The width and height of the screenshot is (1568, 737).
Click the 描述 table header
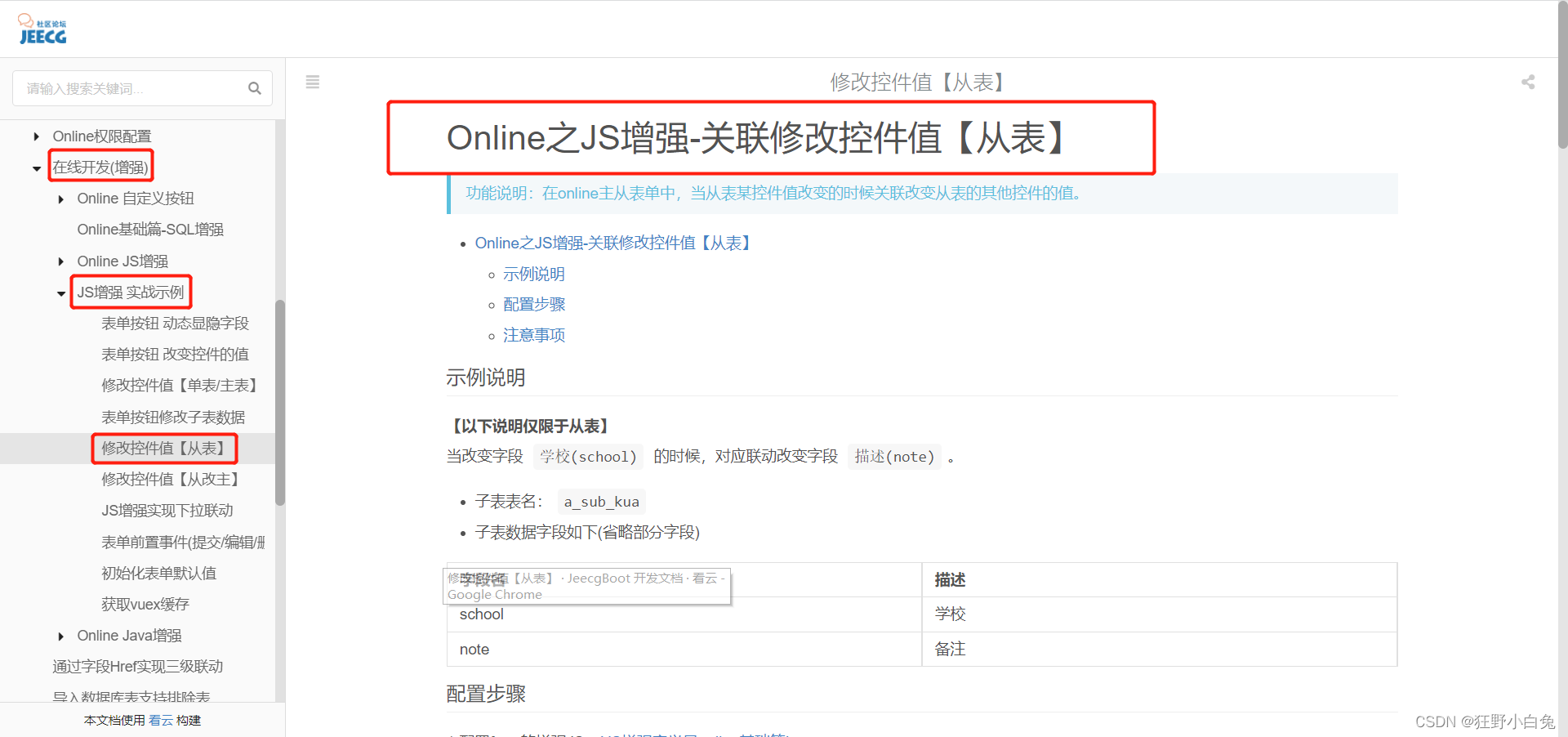pos(1160,580)
